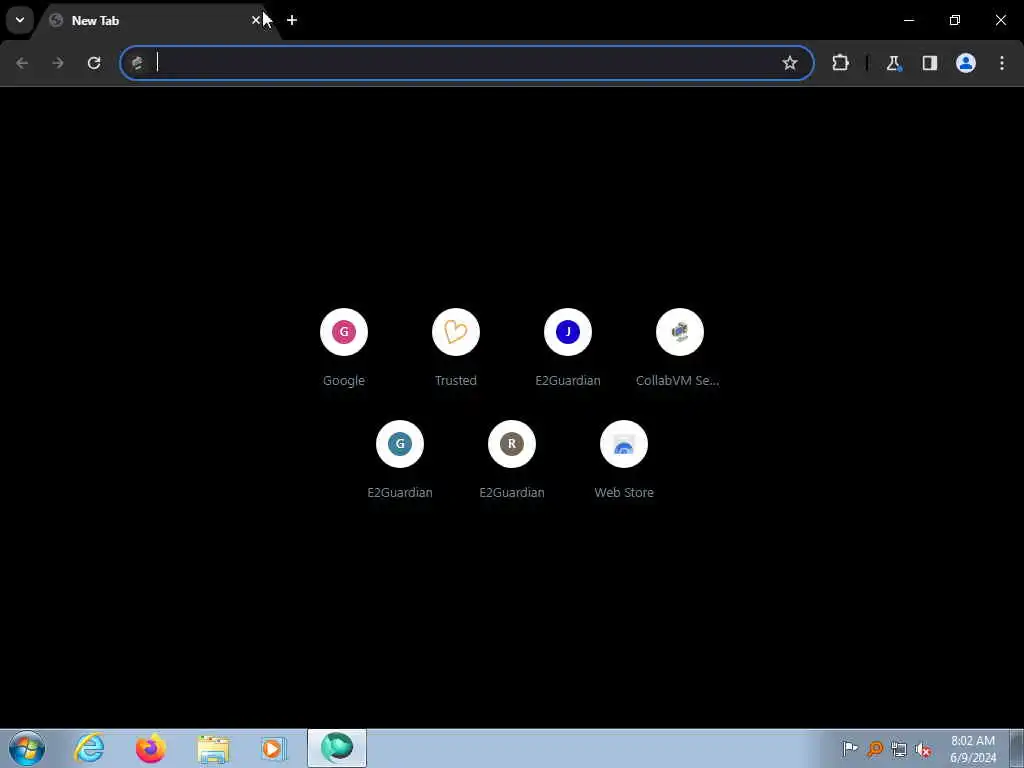Screen dimensions: 1024x768
Task: Focus the address bar input field
Action: (464, 63)
